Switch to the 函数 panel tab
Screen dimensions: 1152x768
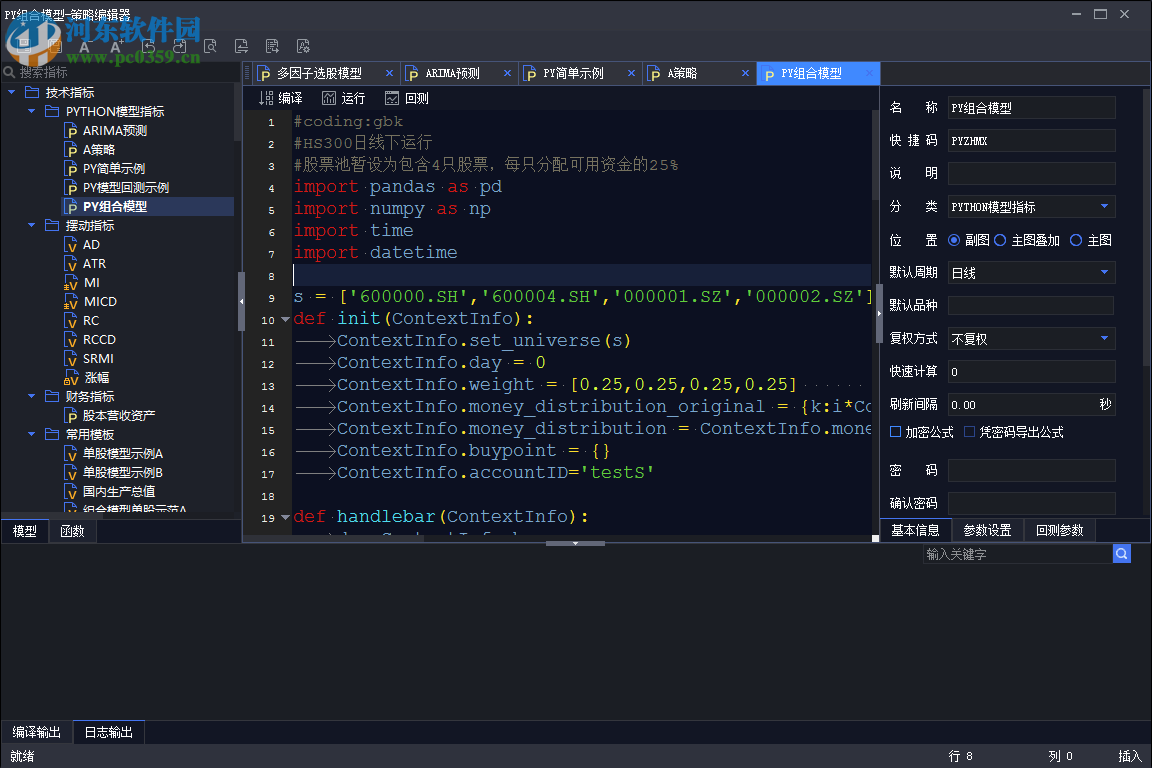point(72,531)
